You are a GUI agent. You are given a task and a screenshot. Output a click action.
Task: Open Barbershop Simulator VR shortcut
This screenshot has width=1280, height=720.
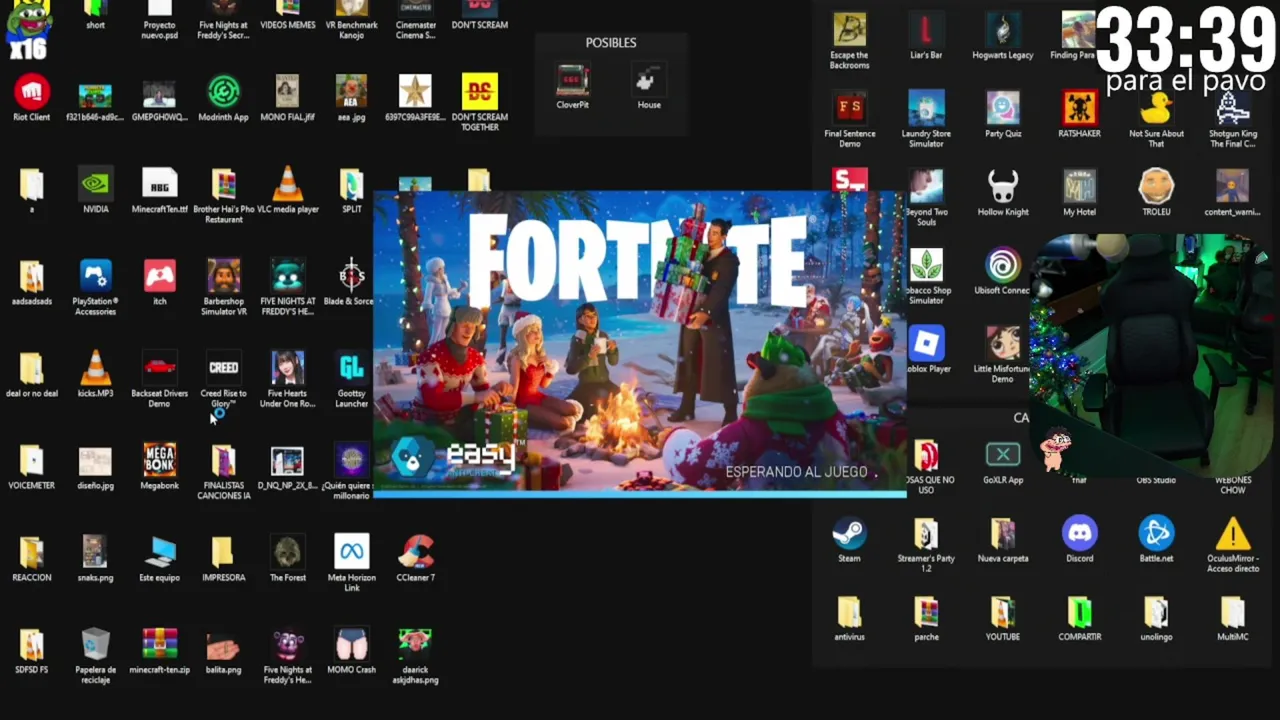[x=223, y=277]
